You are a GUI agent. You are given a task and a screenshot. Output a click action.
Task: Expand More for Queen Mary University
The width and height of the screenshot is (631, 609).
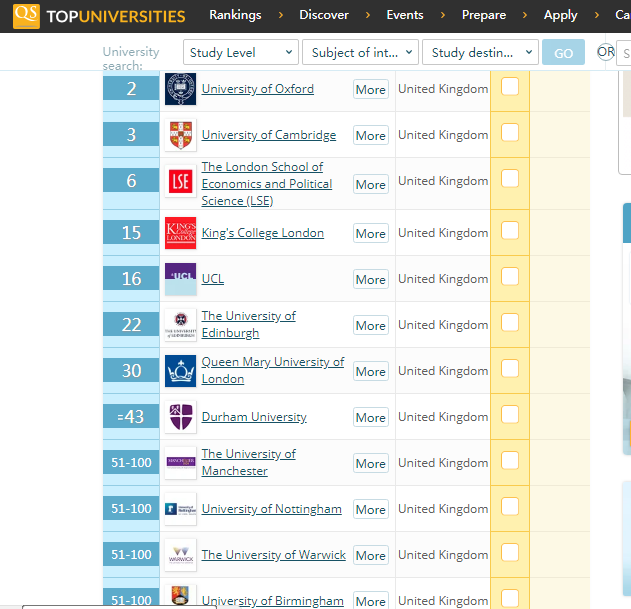point(371,371)
